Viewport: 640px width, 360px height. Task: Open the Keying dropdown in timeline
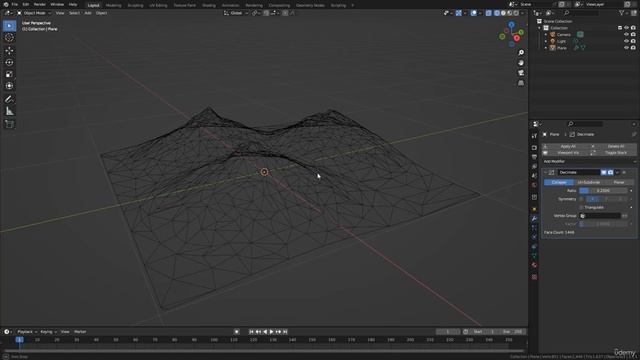click(48, 332)
